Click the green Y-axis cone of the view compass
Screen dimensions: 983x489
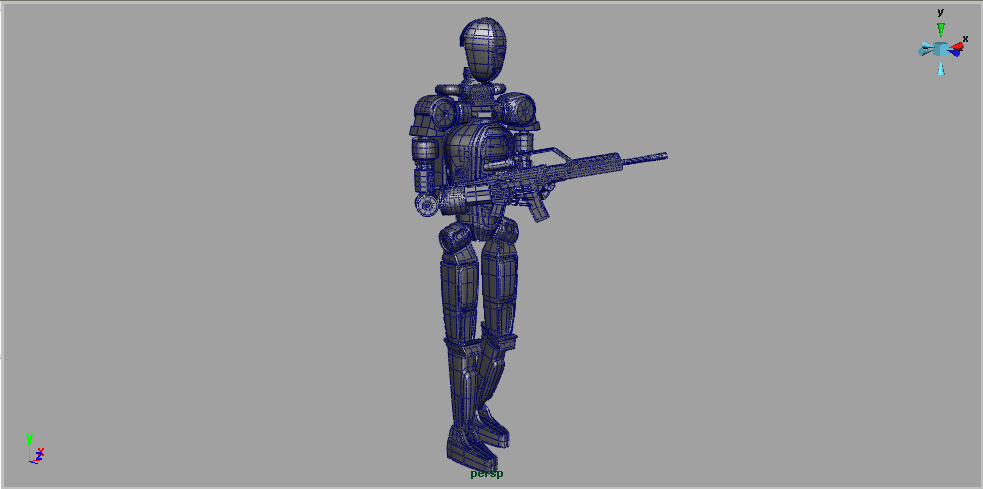pyautogui.click(x=940, y=29)
